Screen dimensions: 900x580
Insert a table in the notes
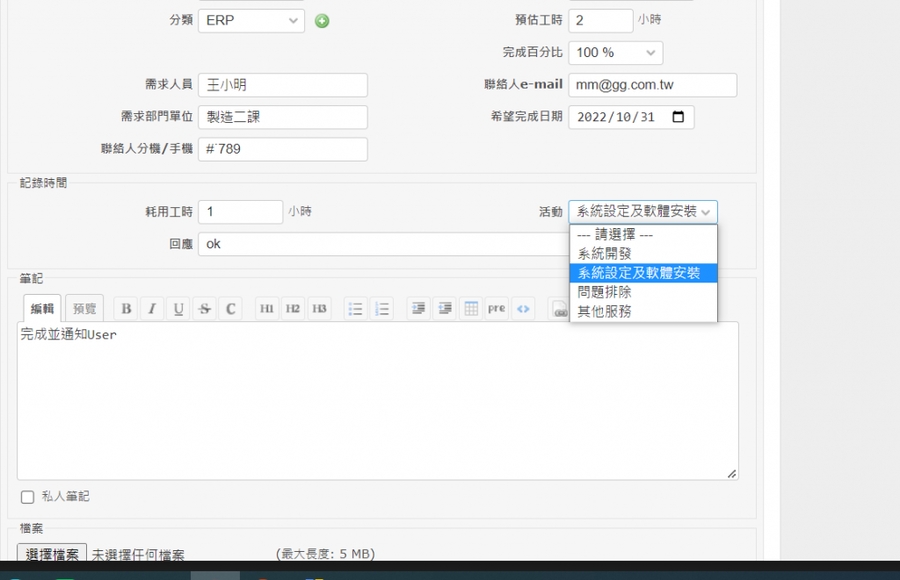(x=471, y=309)
